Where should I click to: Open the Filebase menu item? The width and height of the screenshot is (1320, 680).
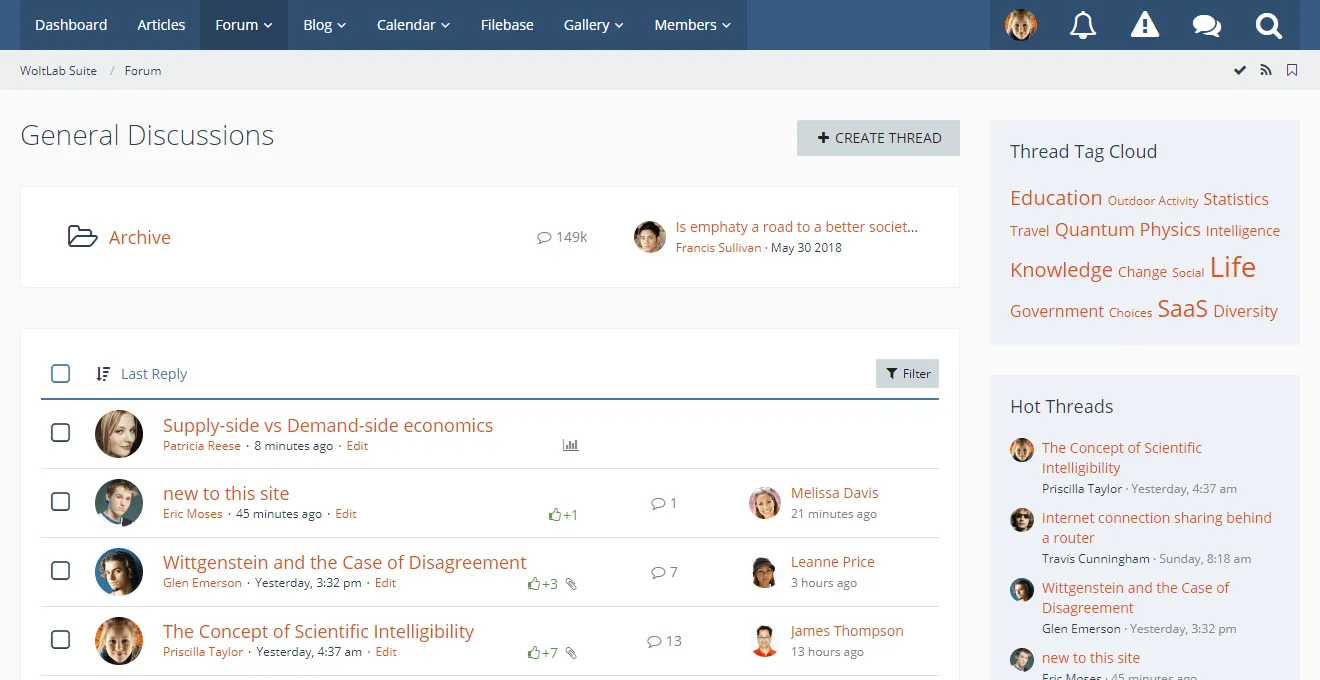click(507, 25)
